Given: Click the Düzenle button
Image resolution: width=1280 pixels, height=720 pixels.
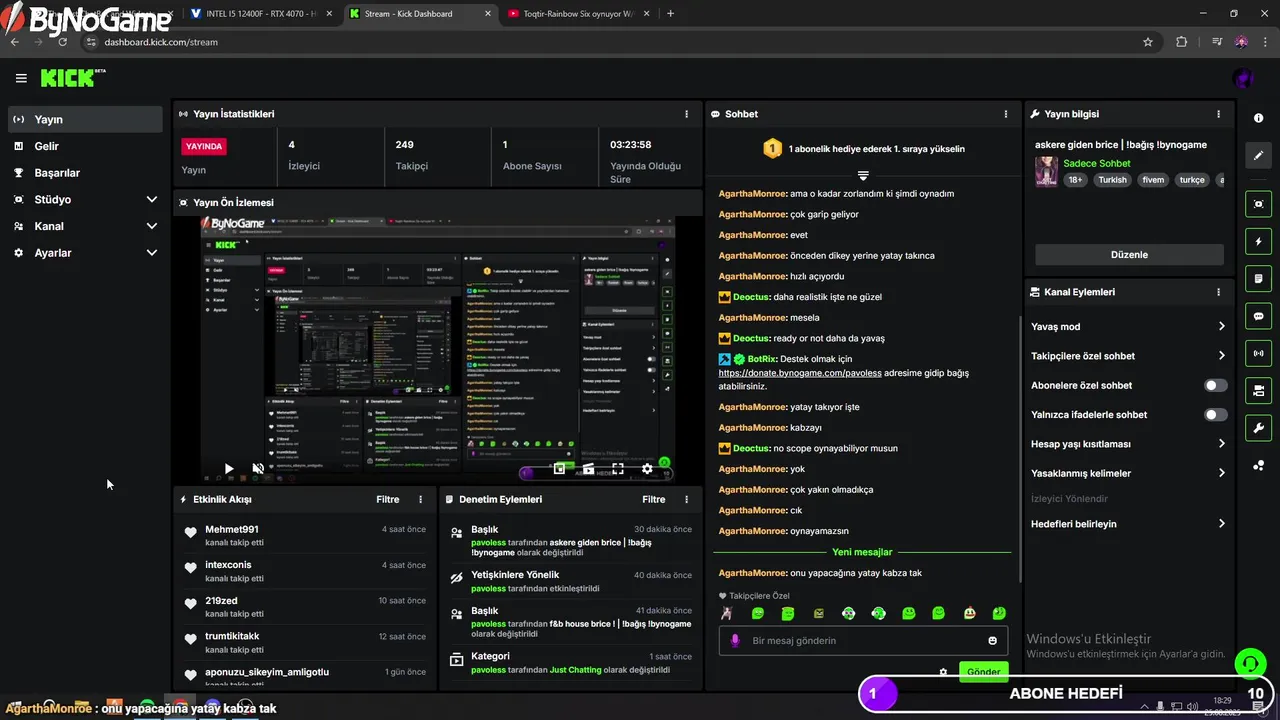Looking at the screenshot, I should [1129, 254].
